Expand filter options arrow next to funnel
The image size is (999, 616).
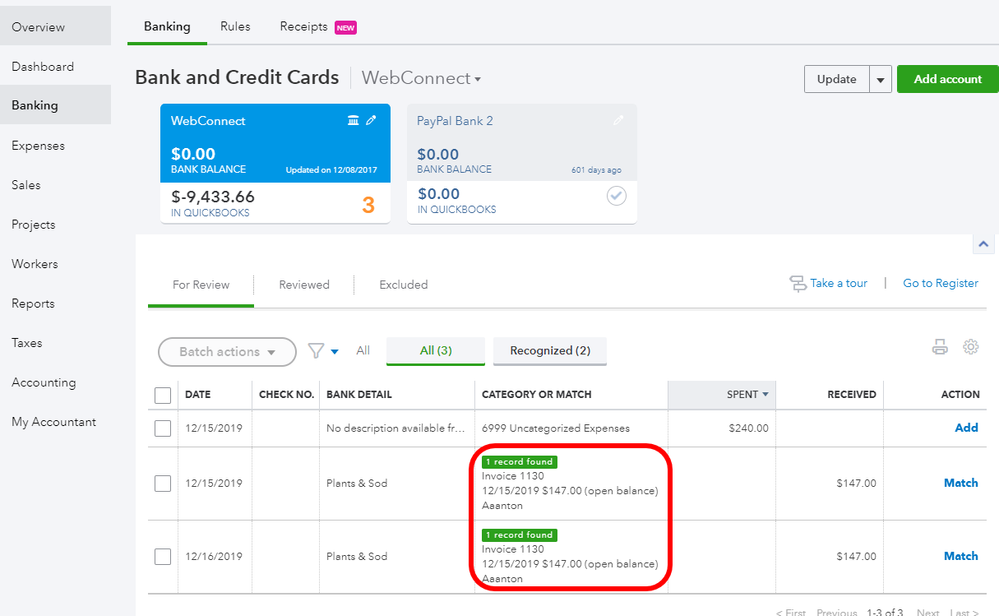pos(334,352)
